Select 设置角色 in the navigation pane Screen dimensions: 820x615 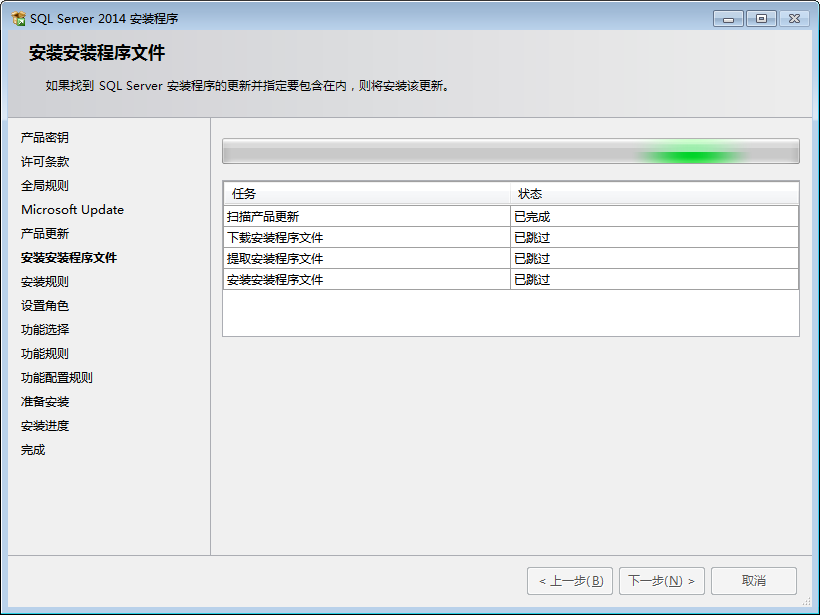[44, 305]
